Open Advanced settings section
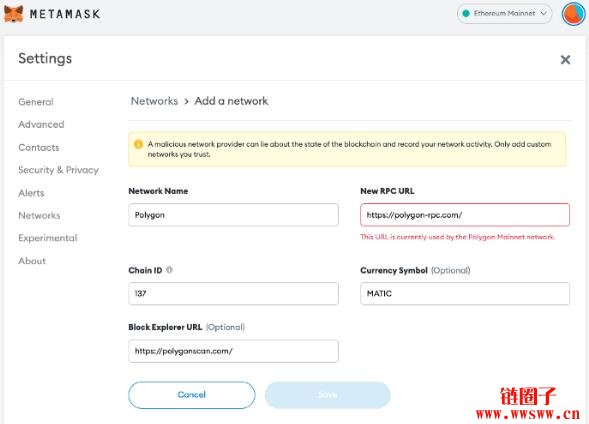 pyautogui.click(x=41, y=124)
